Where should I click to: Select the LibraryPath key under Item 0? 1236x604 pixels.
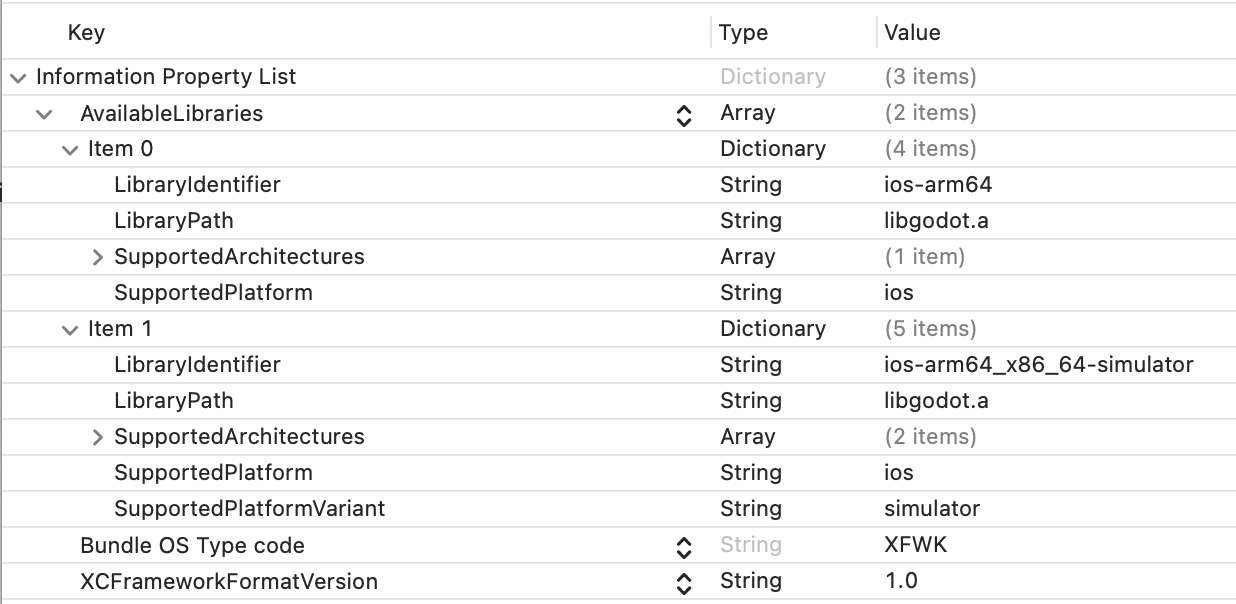click(x=174, y=221)
